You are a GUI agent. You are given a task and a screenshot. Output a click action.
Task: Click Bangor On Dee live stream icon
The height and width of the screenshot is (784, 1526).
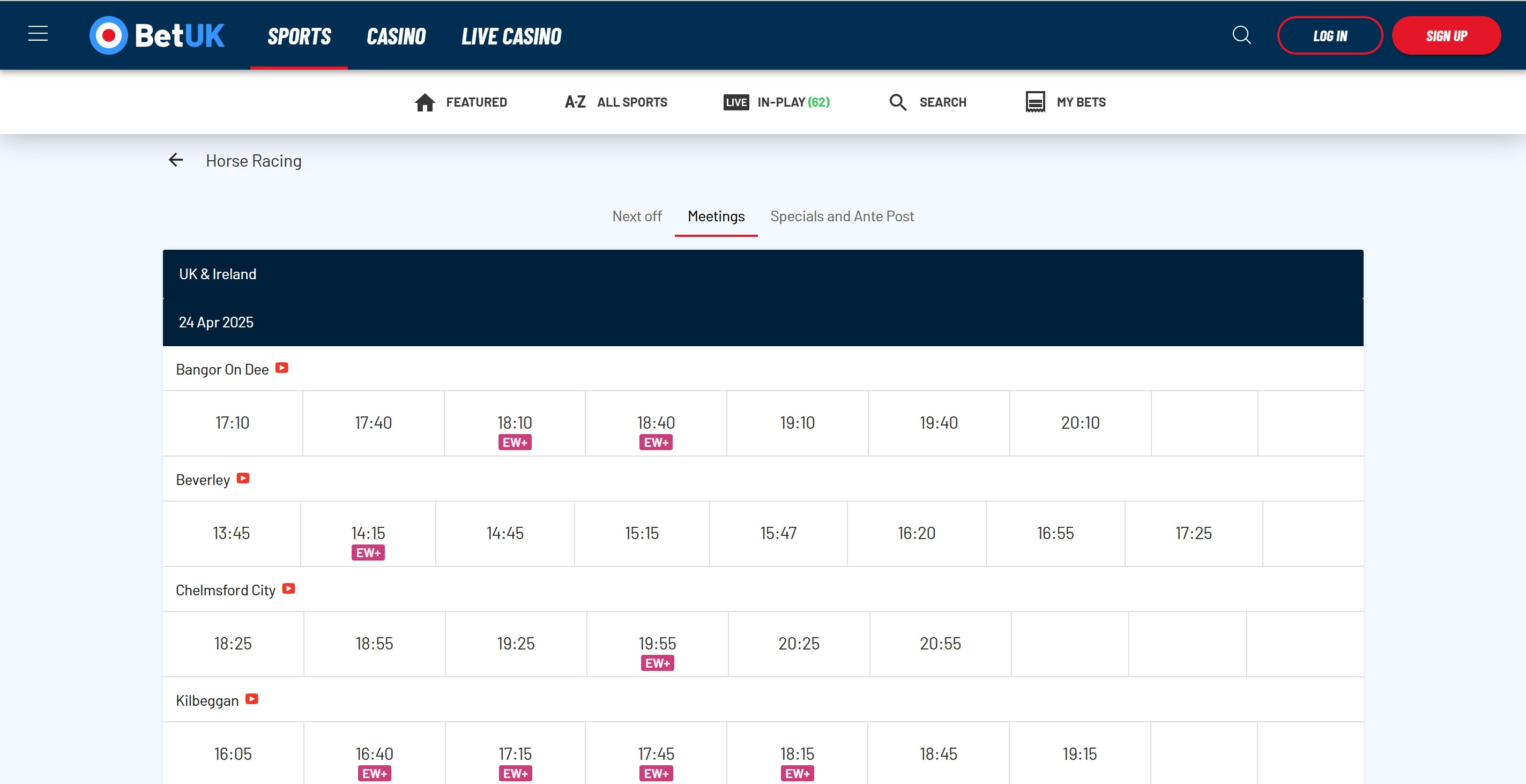[282, 368]
